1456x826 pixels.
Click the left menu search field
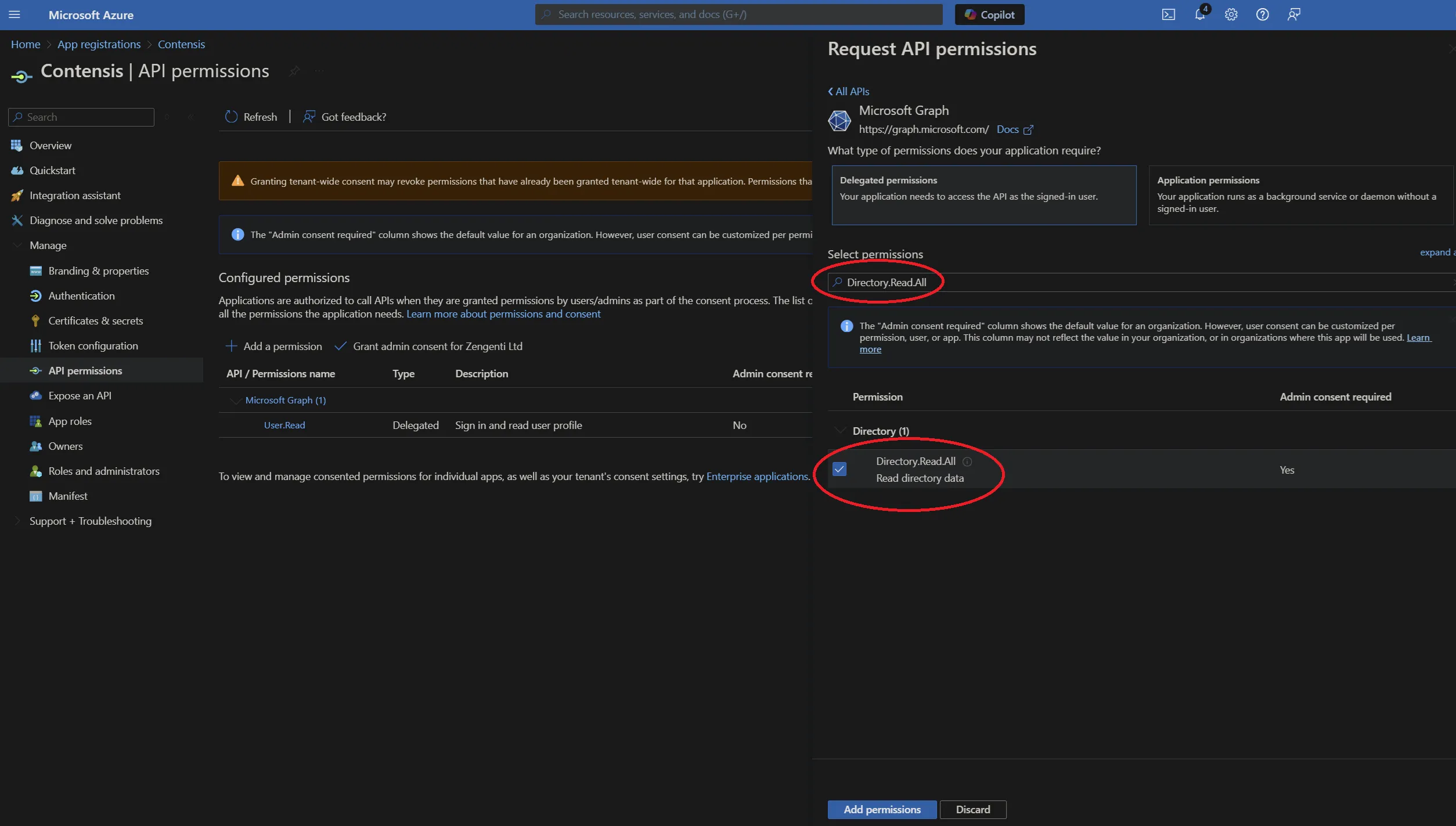pyautogui.click(x=81, y=117)
